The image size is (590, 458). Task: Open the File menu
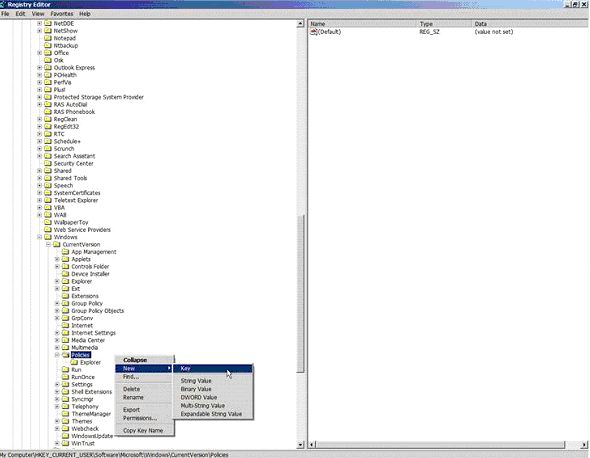click(5, 14)
